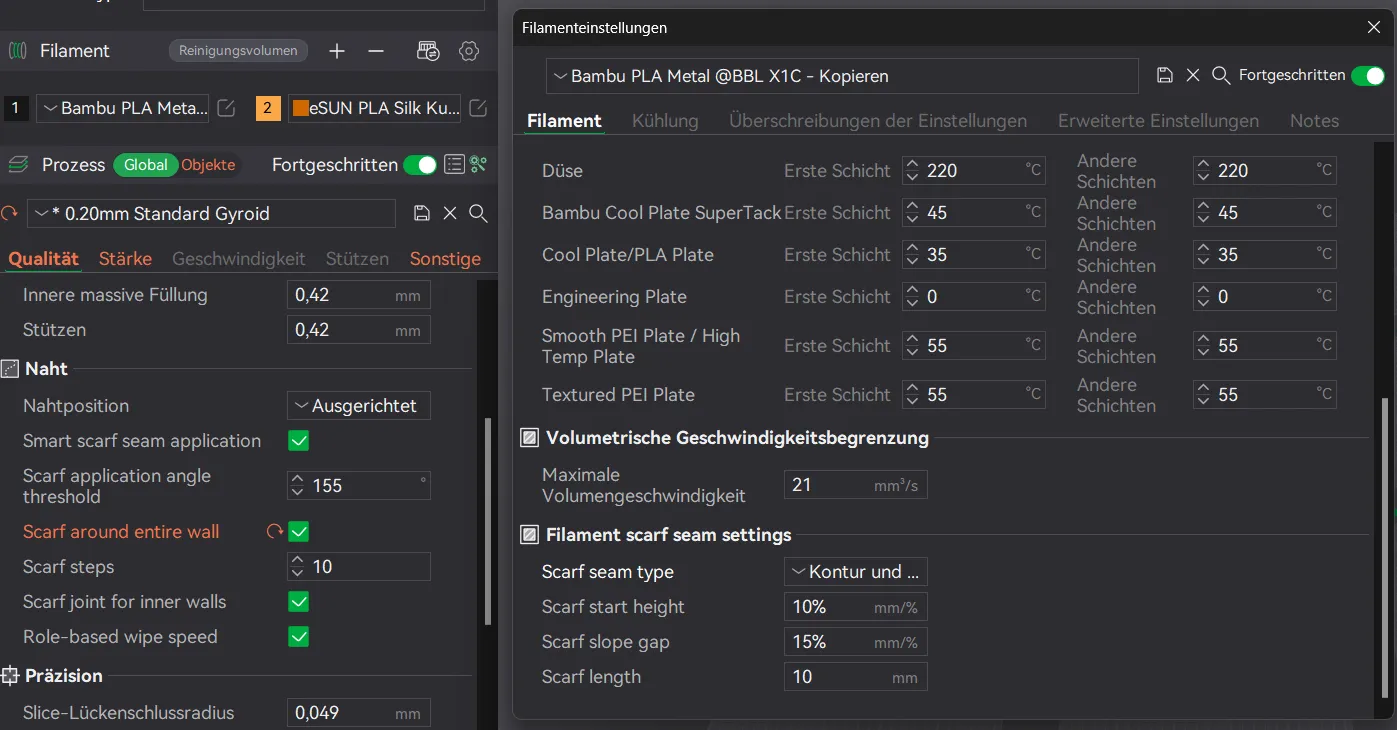Select filament slot 2 orange color swatch

[267, 108]
